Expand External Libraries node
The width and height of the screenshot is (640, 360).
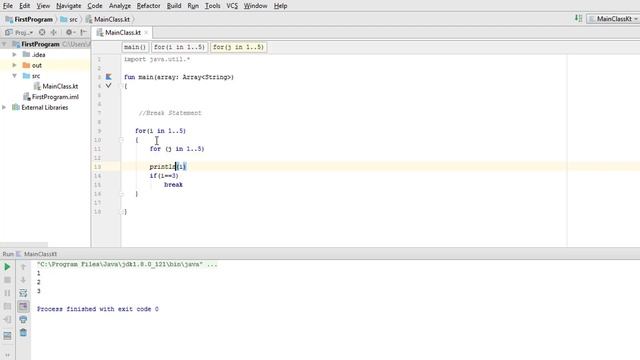4,107
